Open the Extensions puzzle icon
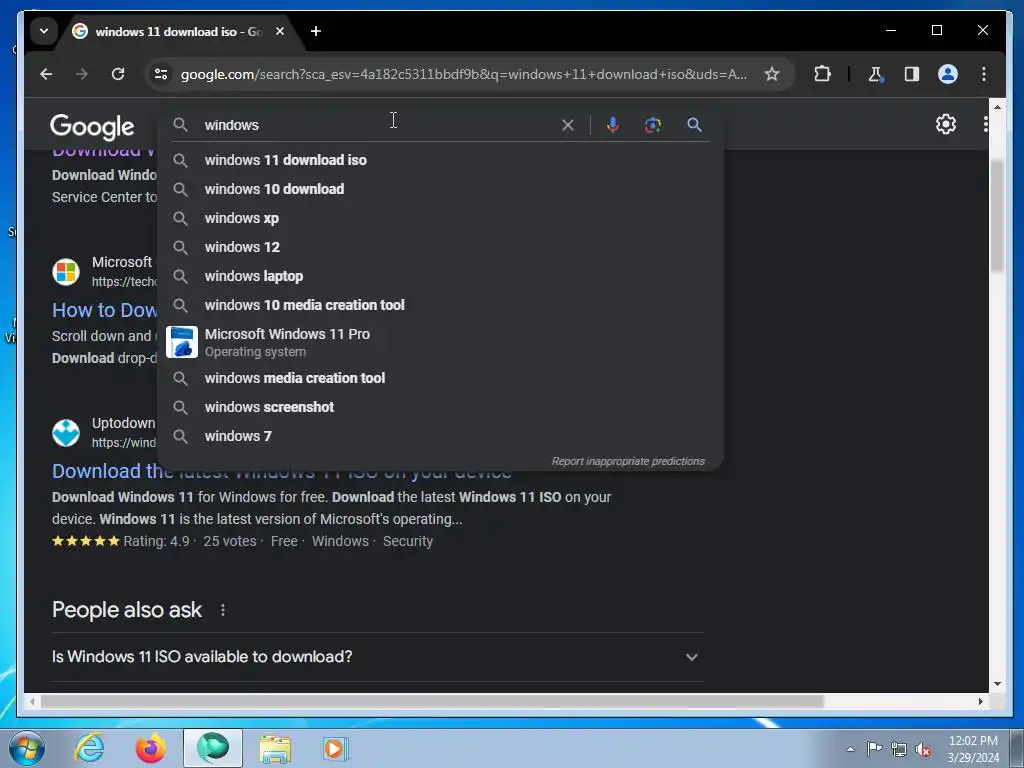The height and width of the screenshot is (768, 1024). (822, 74)
